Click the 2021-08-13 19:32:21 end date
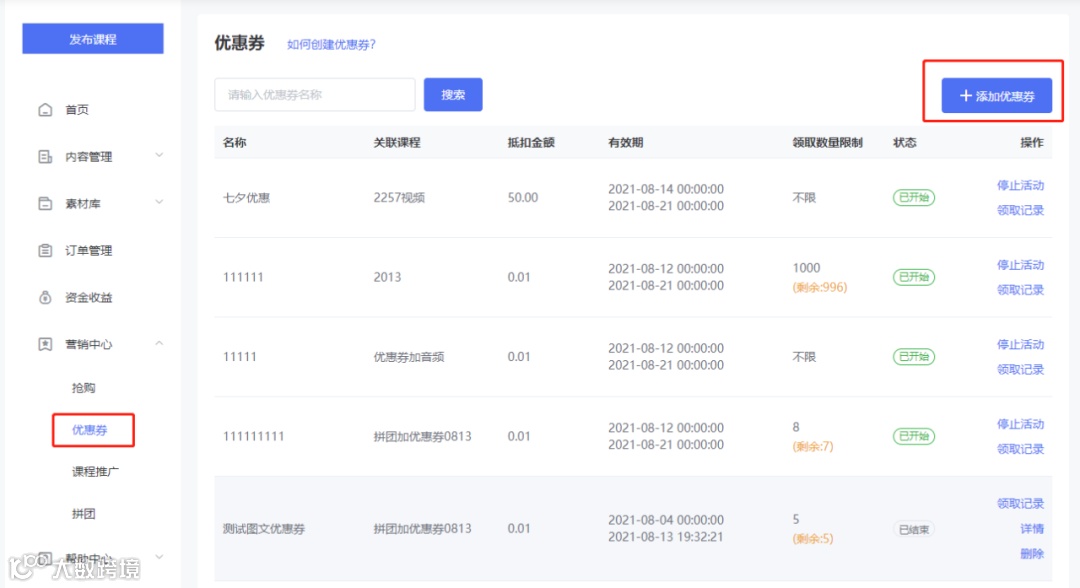Image resolution: width=1080 pixels, height=588 pixels. tap(665, 537)
